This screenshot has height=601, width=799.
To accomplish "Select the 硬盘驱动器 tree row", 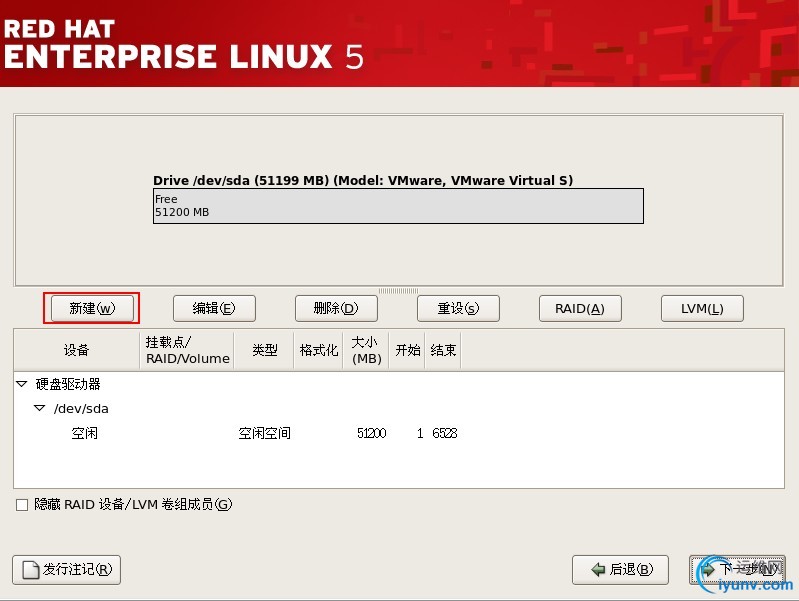I will click(398, 384).
